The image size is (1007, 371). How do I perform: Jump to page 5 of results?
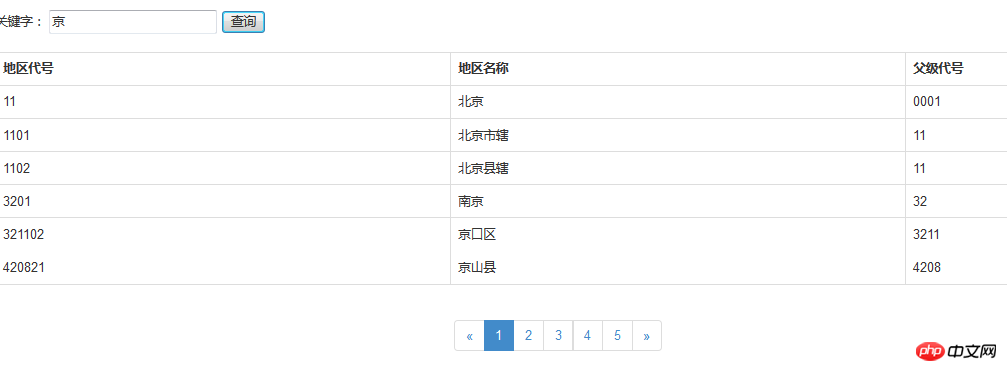pyautogui.click(x=617, y=336)
